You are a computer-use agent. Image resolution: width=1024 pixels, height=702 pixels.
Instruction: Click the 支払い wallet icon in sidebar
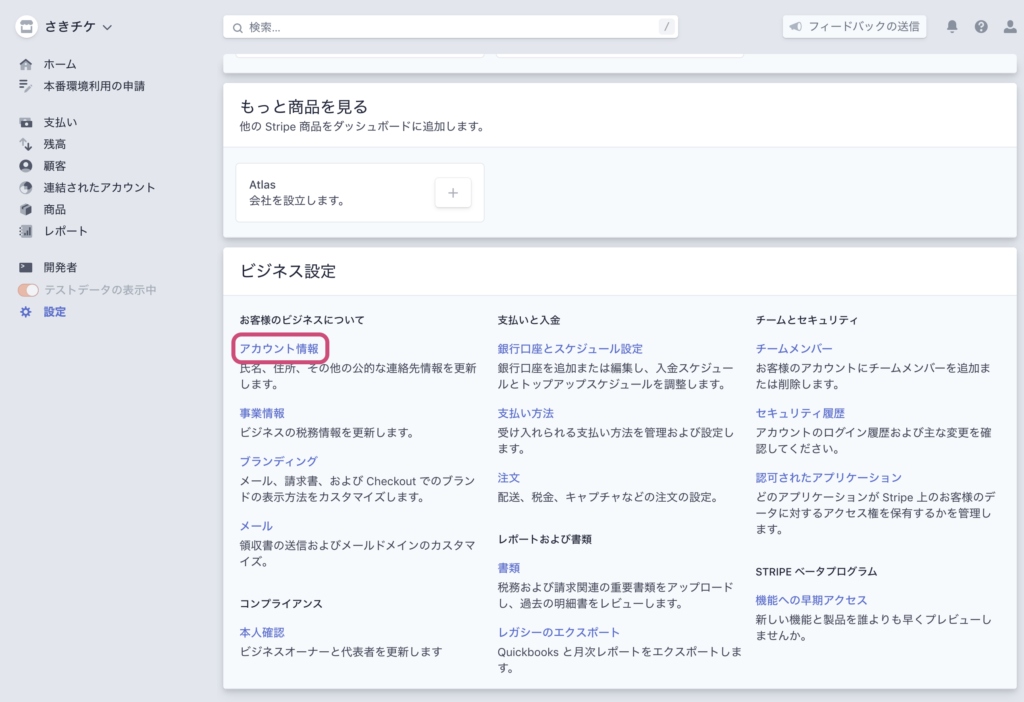26,123
